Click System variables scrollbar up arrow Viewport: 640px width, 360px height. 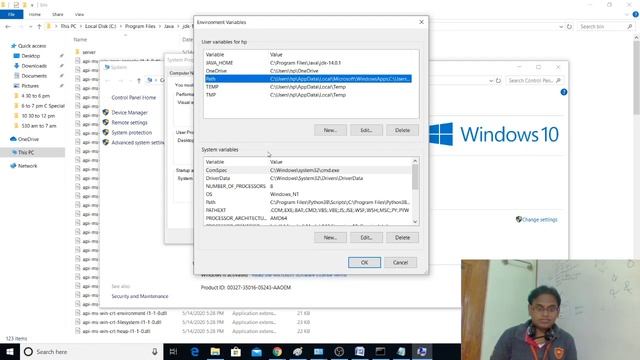point(415,161)
